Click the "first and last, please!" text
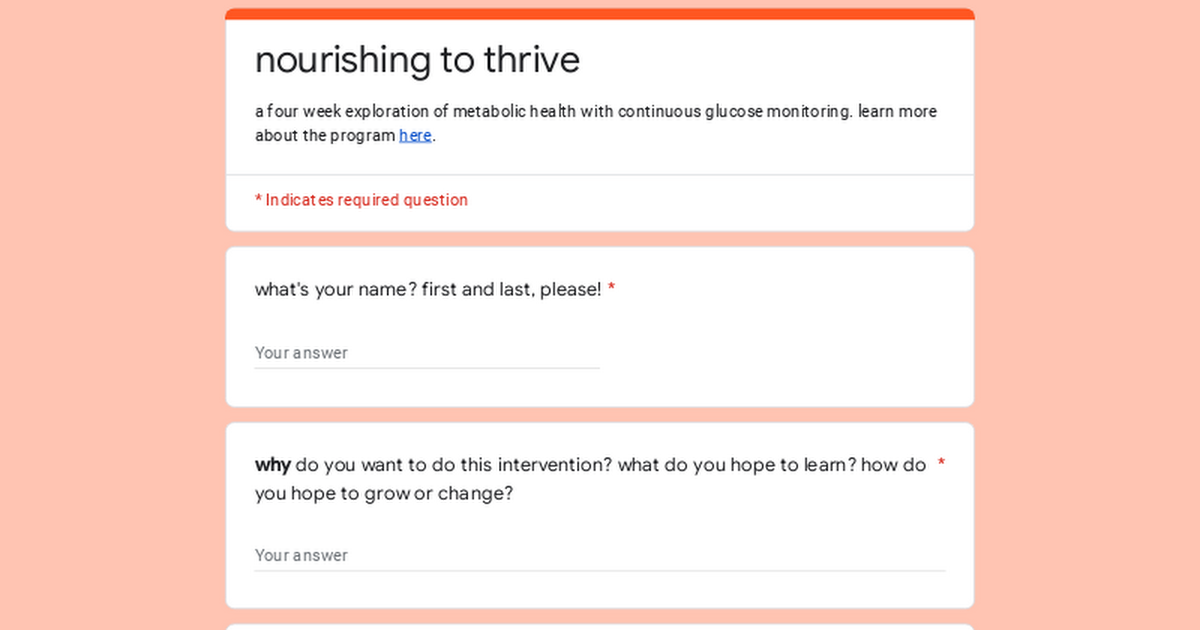The height and width of the screenshot is (630, 1200). click(512, 290)
